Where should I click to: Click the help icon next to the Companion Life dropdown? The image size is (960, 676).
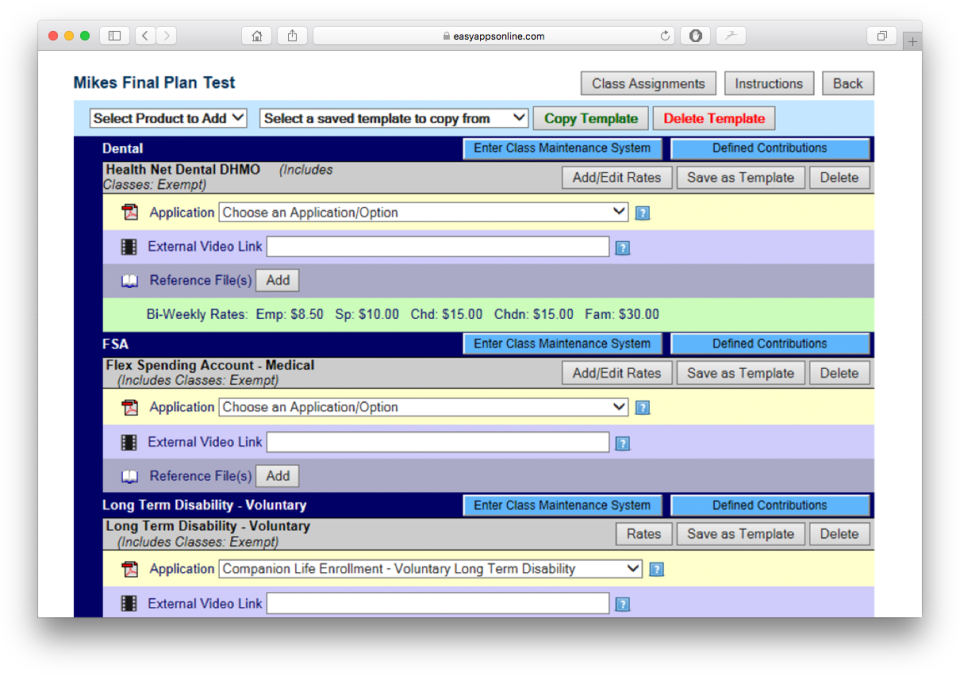pyautogui.click(x=657, y=568)
